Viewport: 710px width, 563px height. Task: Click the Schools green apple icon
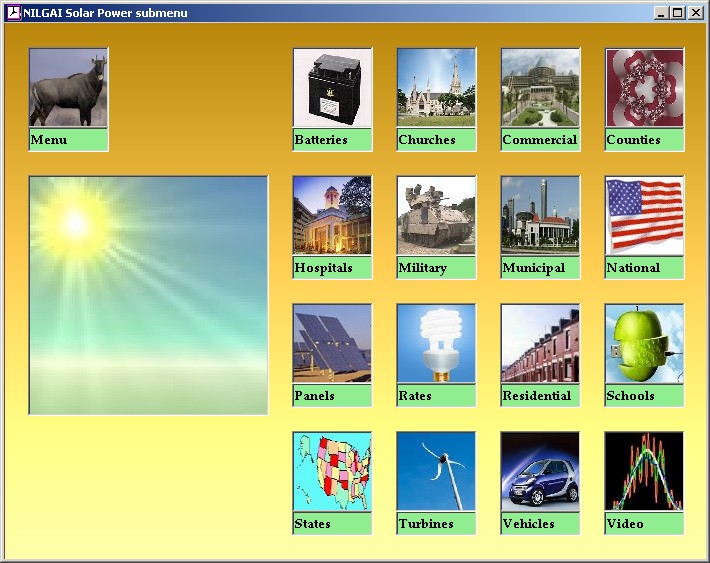coord(644,344)
